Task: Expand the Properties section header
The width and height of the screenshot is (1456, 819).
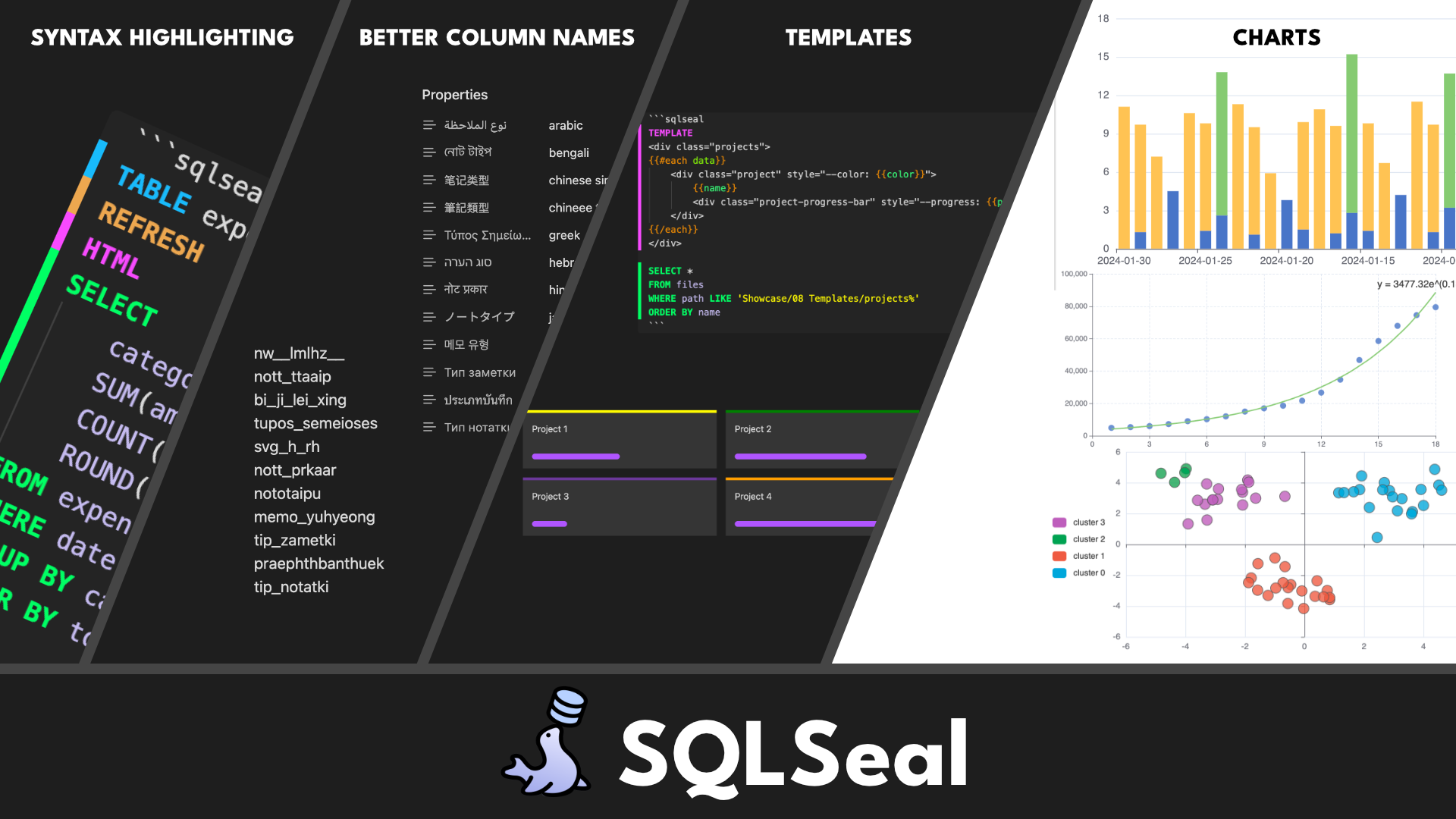Action: tap(454, 94)
